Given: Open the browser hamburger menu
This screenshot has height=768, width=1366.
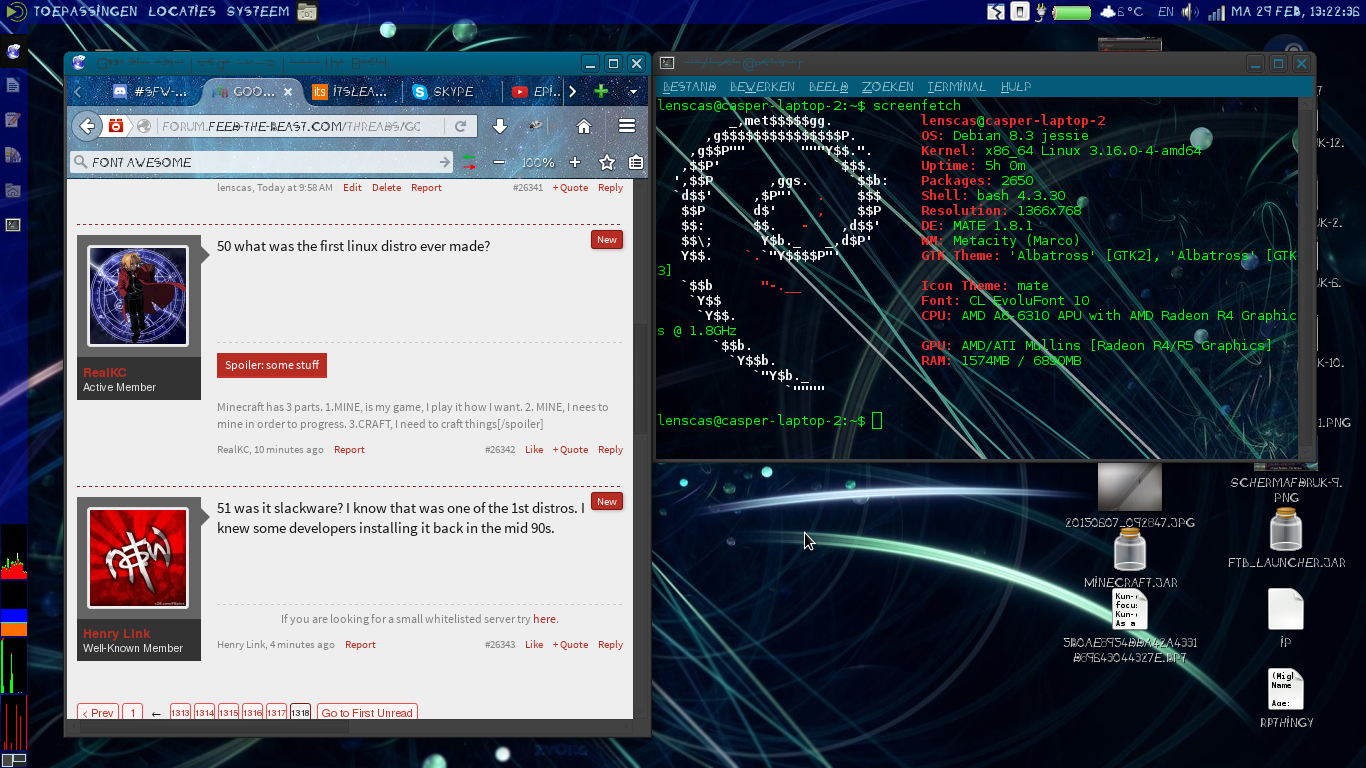Looking at the screenshot, I should (x=627, y=126).
